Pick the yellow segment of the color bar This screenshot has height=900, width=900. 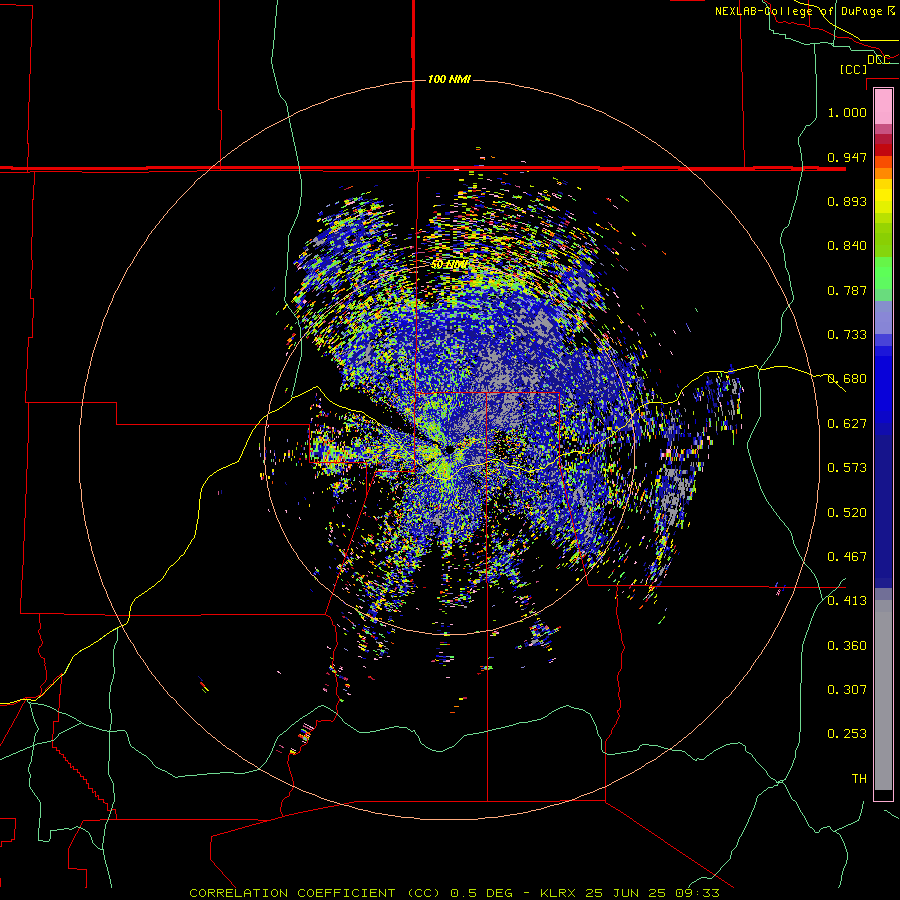(883, 196)
